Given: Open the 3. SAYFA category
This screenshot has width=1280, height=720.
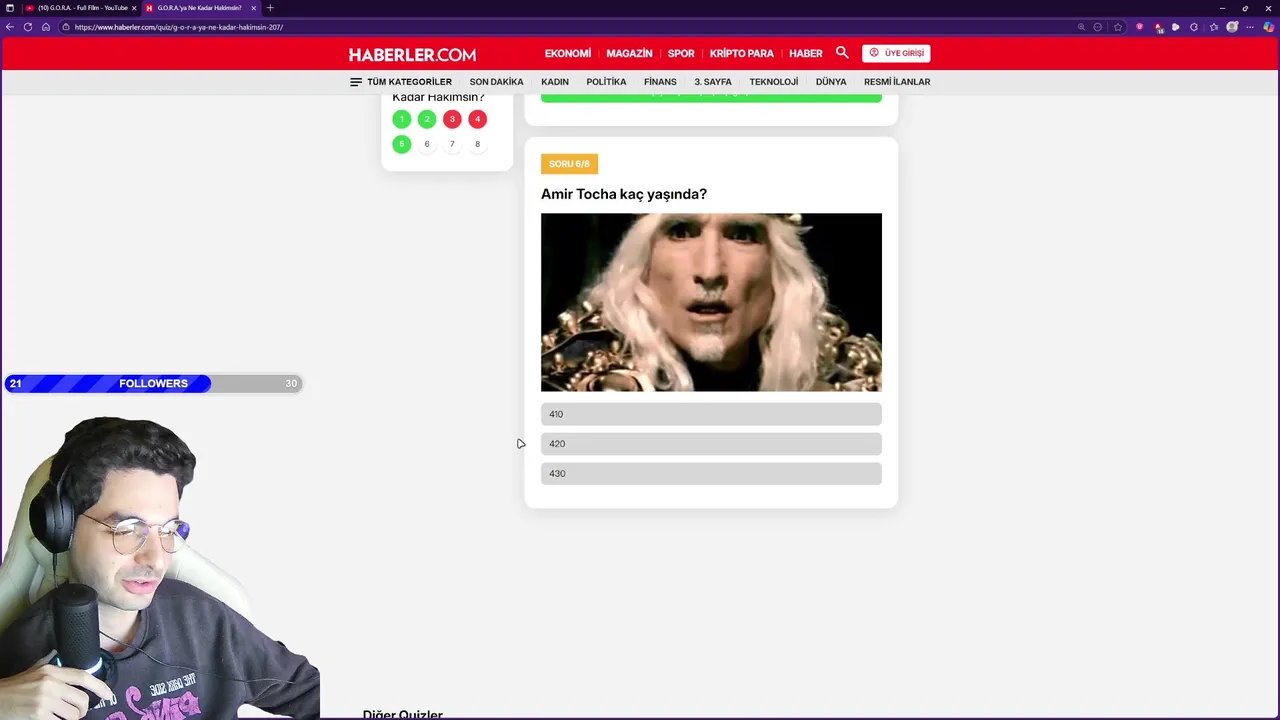Looking at the screenshot, I should (713, 82).
